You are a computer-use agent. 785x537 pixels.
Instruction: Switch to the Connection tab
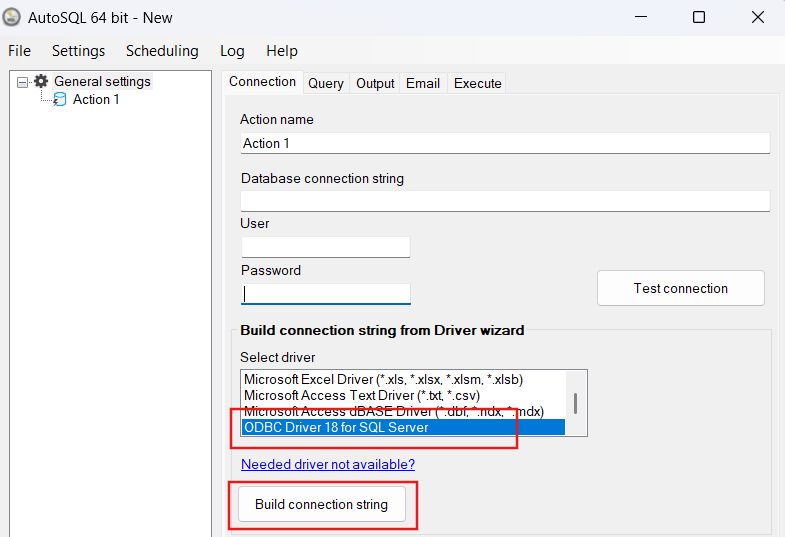[x=262, y=82]
